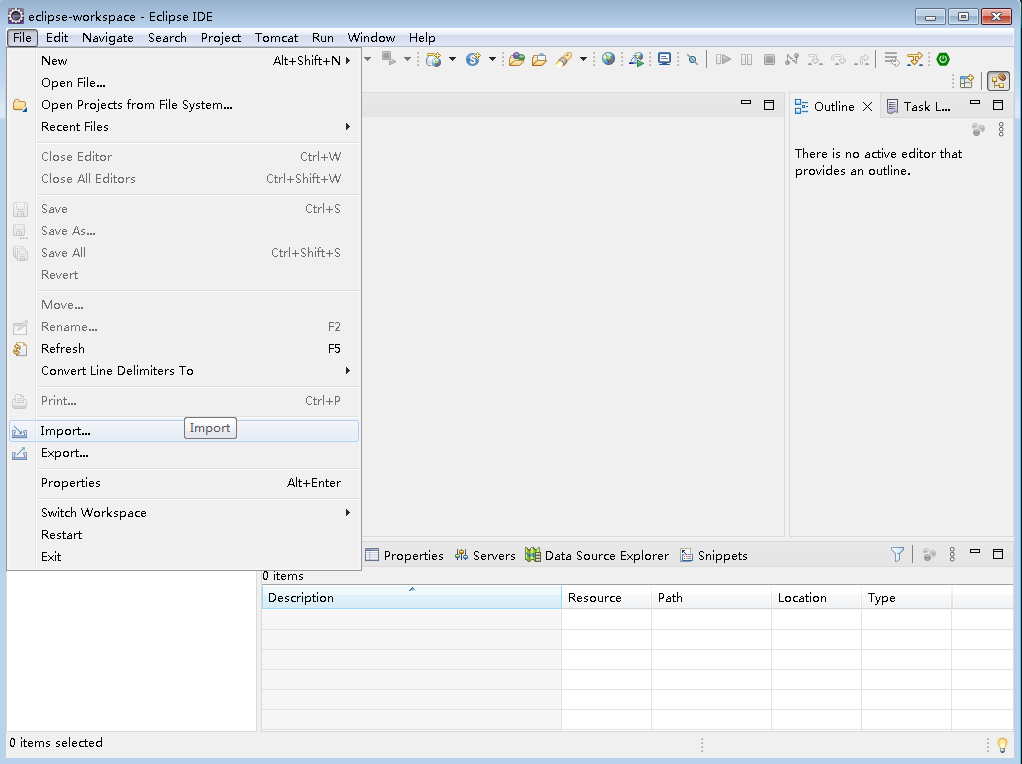Click the open folder with green ball icon
Screen dimensions: 1022x764
pos(517,60)
